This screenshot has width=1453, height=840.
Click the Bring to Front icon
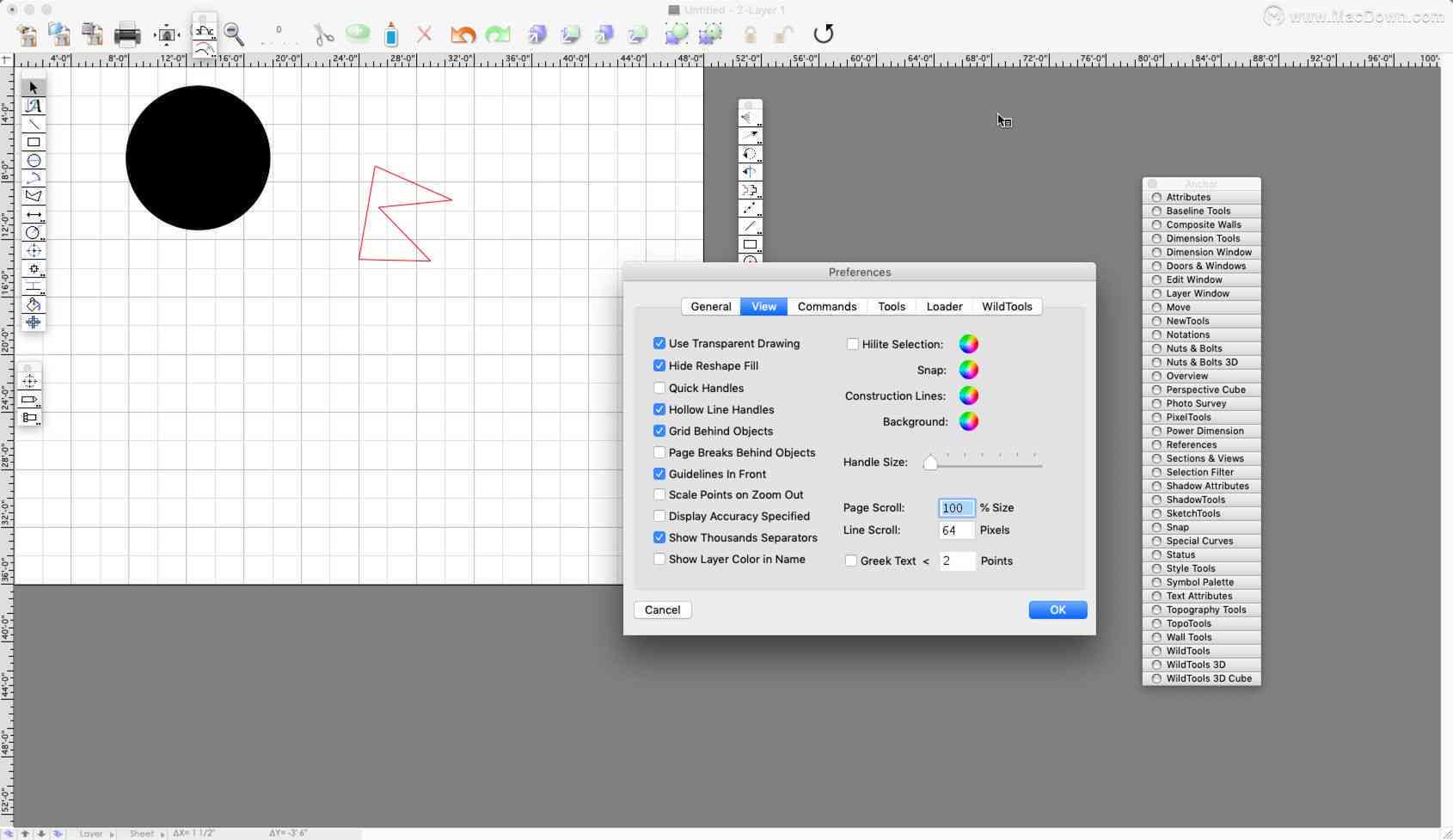536,34
